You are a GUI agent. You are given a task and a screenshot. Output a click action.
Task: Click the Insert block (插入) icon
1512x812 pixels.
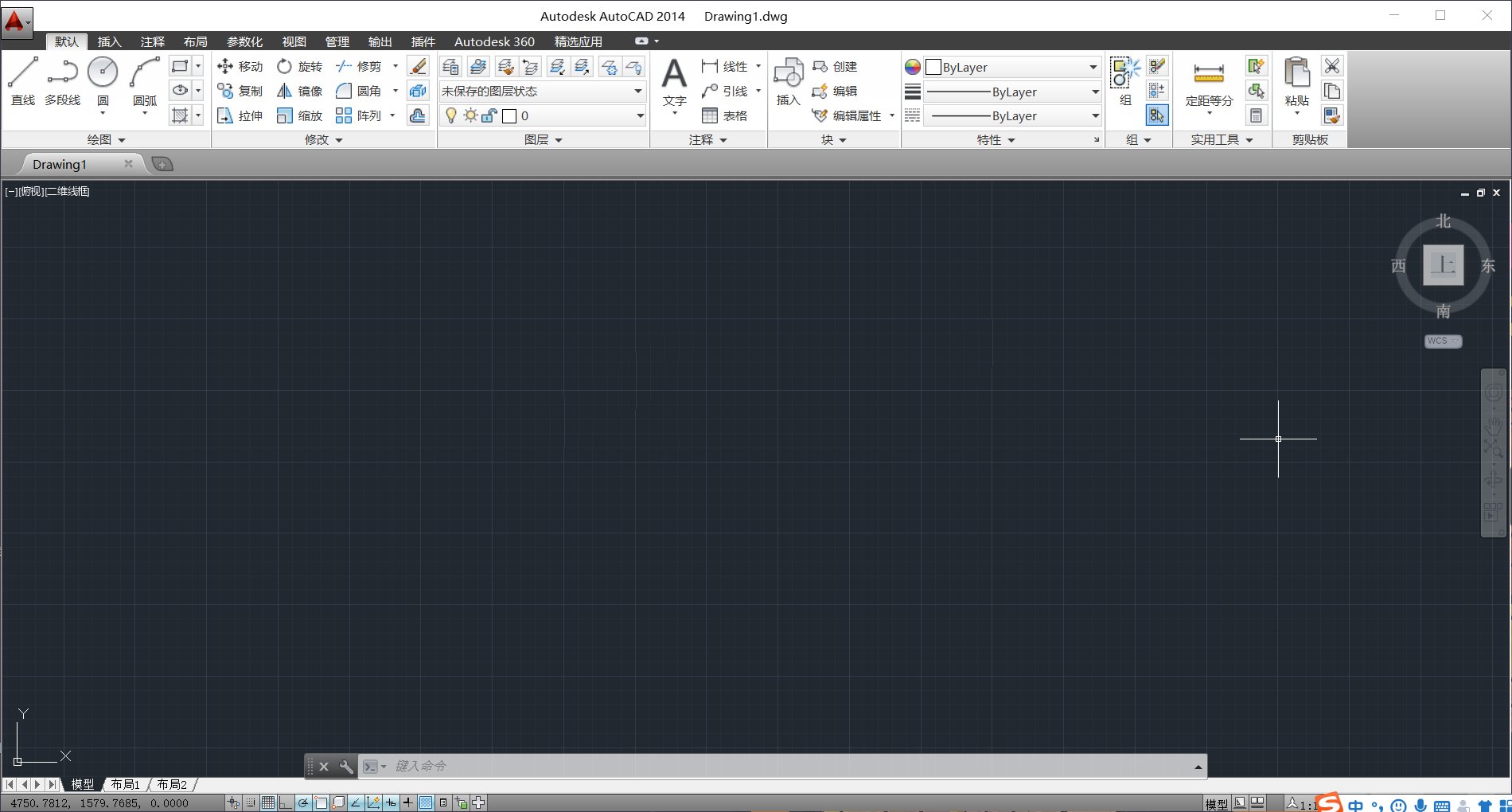point(788,81)
